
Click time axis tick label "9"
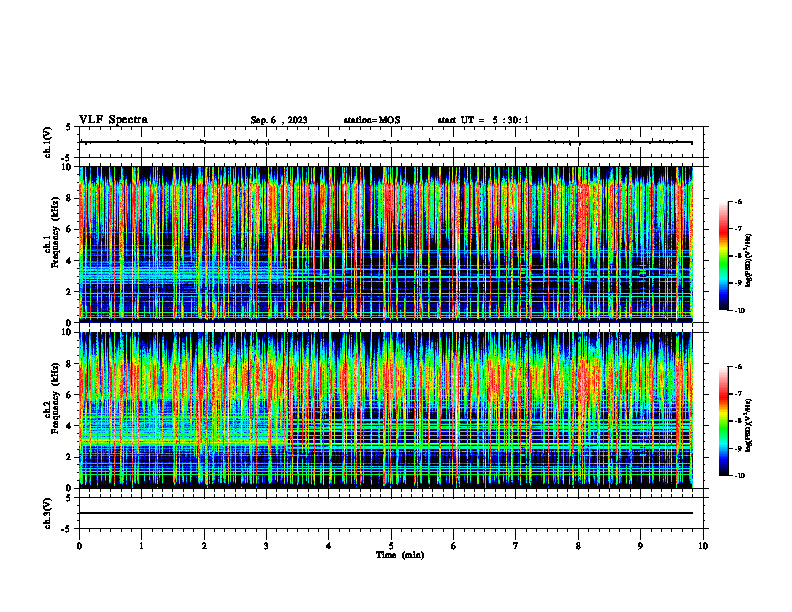tap(640, 546)
